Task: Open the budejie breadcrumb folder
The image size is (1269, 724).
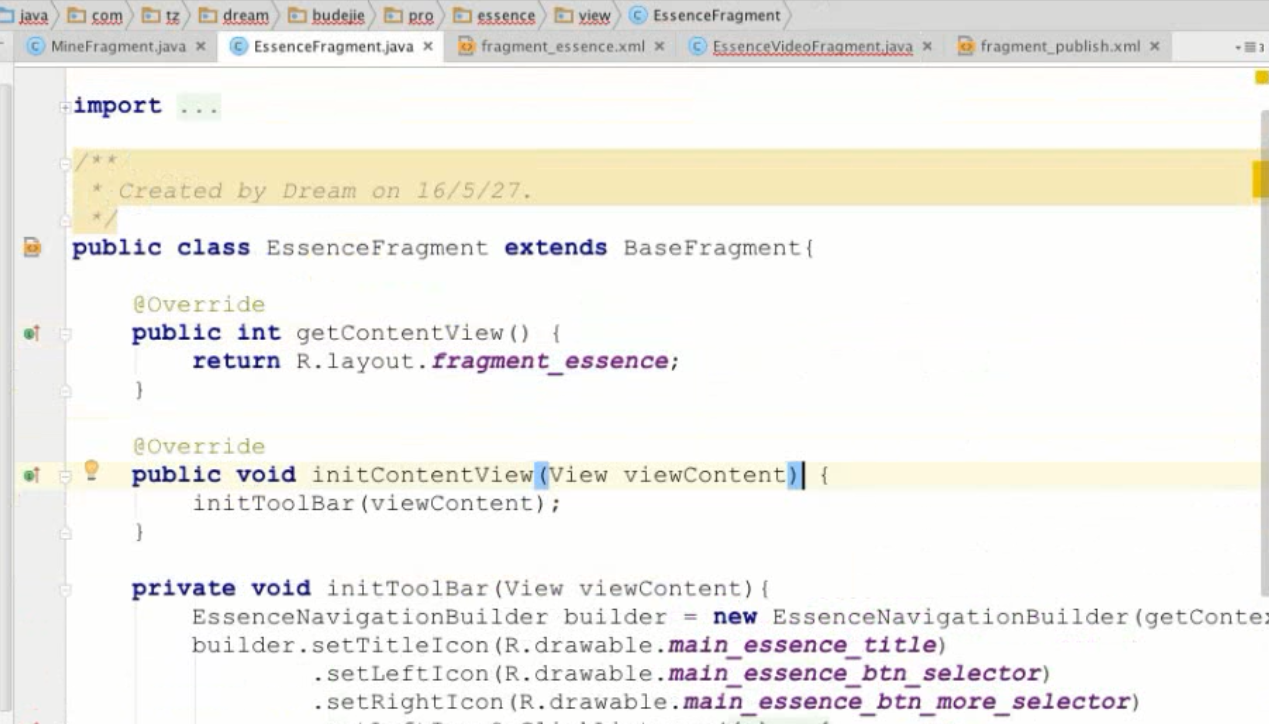Action: point(326,15)
